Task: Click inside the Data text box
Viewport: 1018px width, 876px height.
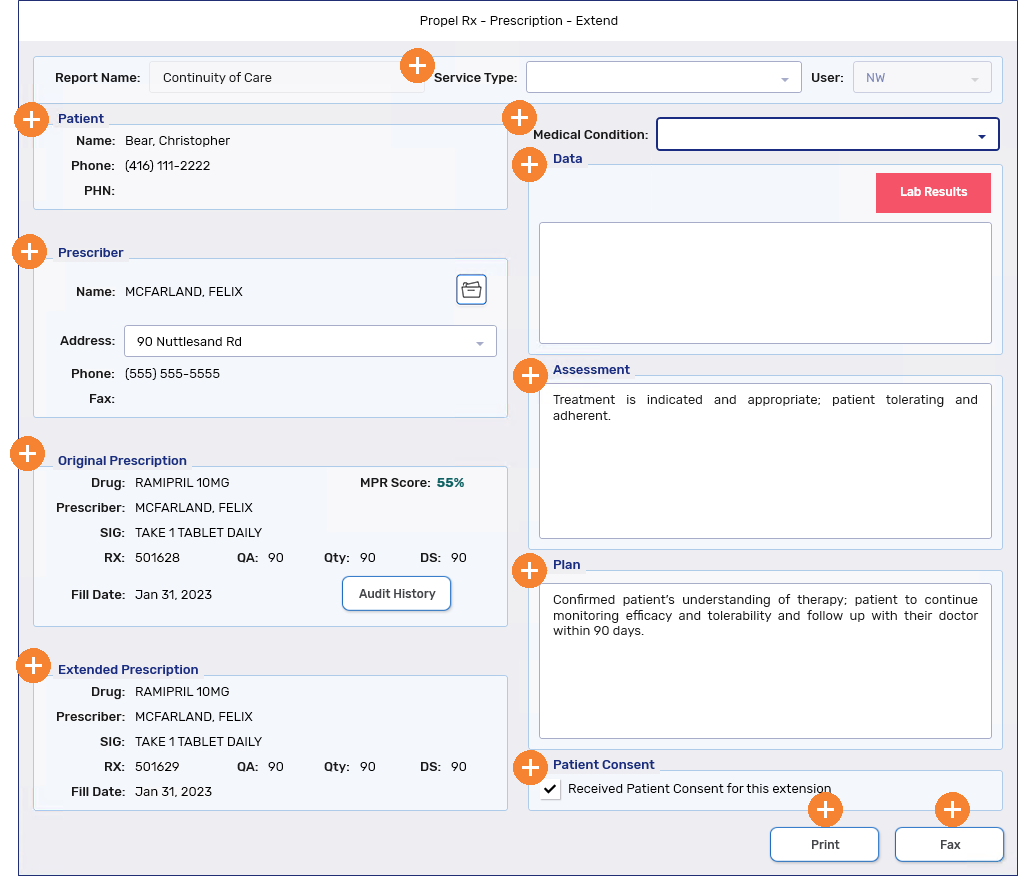Action: [764, 283]
